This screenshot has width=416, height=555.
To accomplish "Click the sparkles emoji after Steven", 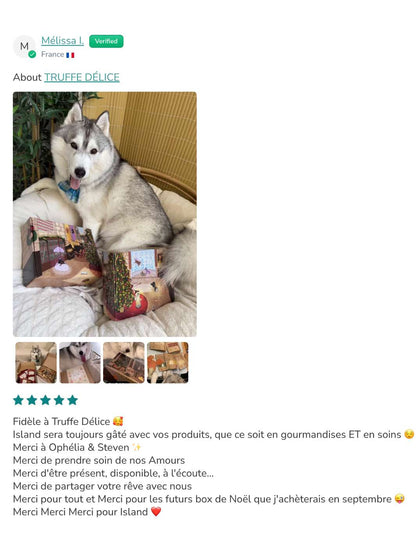I will (x=137, y=447).
